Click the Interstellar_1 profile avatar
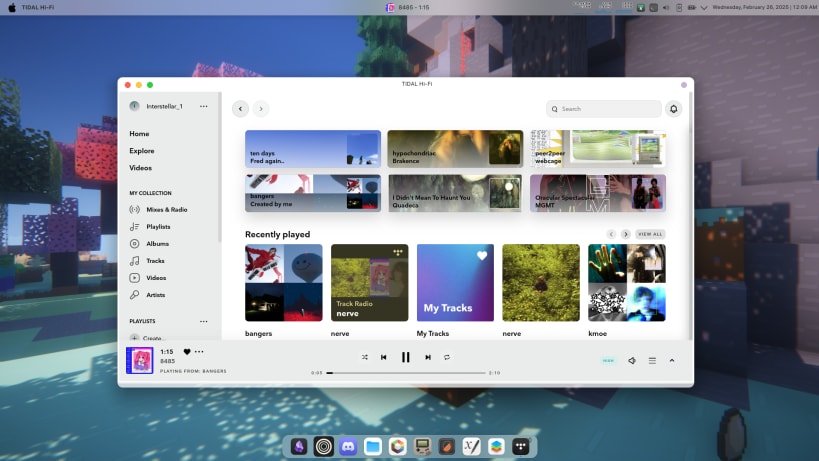819x461 pixels. coord(134,106)
